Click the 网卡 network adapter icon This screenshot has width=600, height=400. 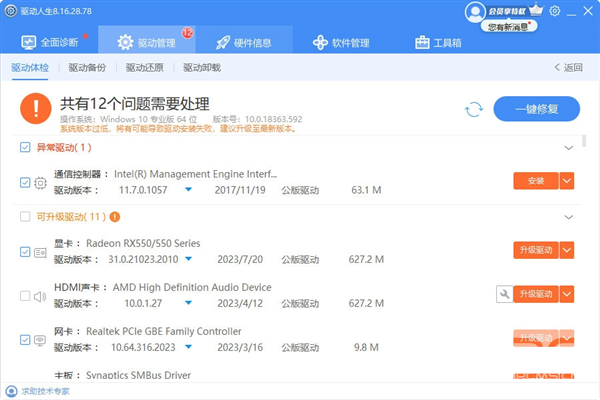point(40,340)
